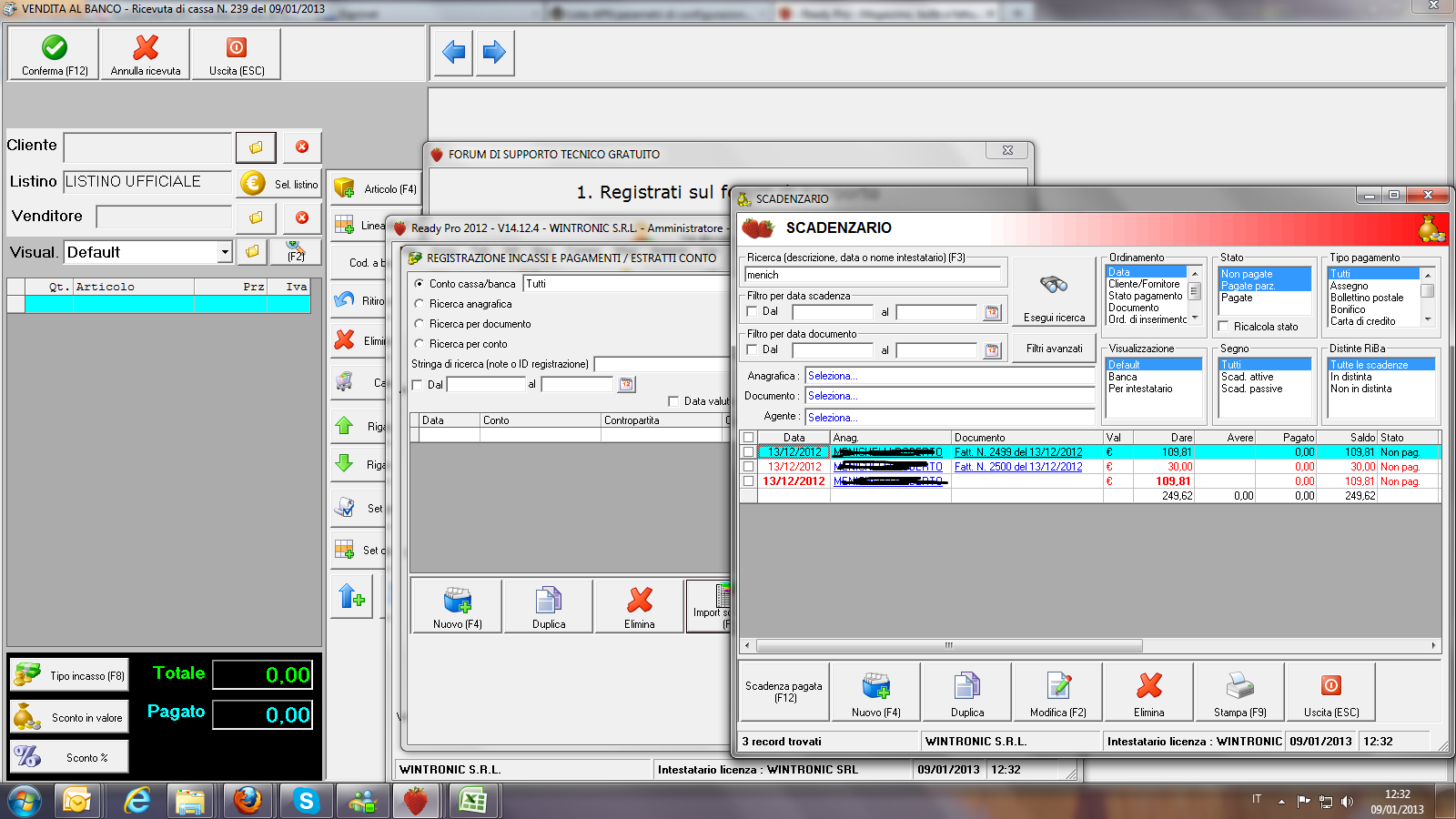This screenshot has width=1456, height=819.
Task: Click the Annulla ricevuta red X icon
Action: point(146,48)
